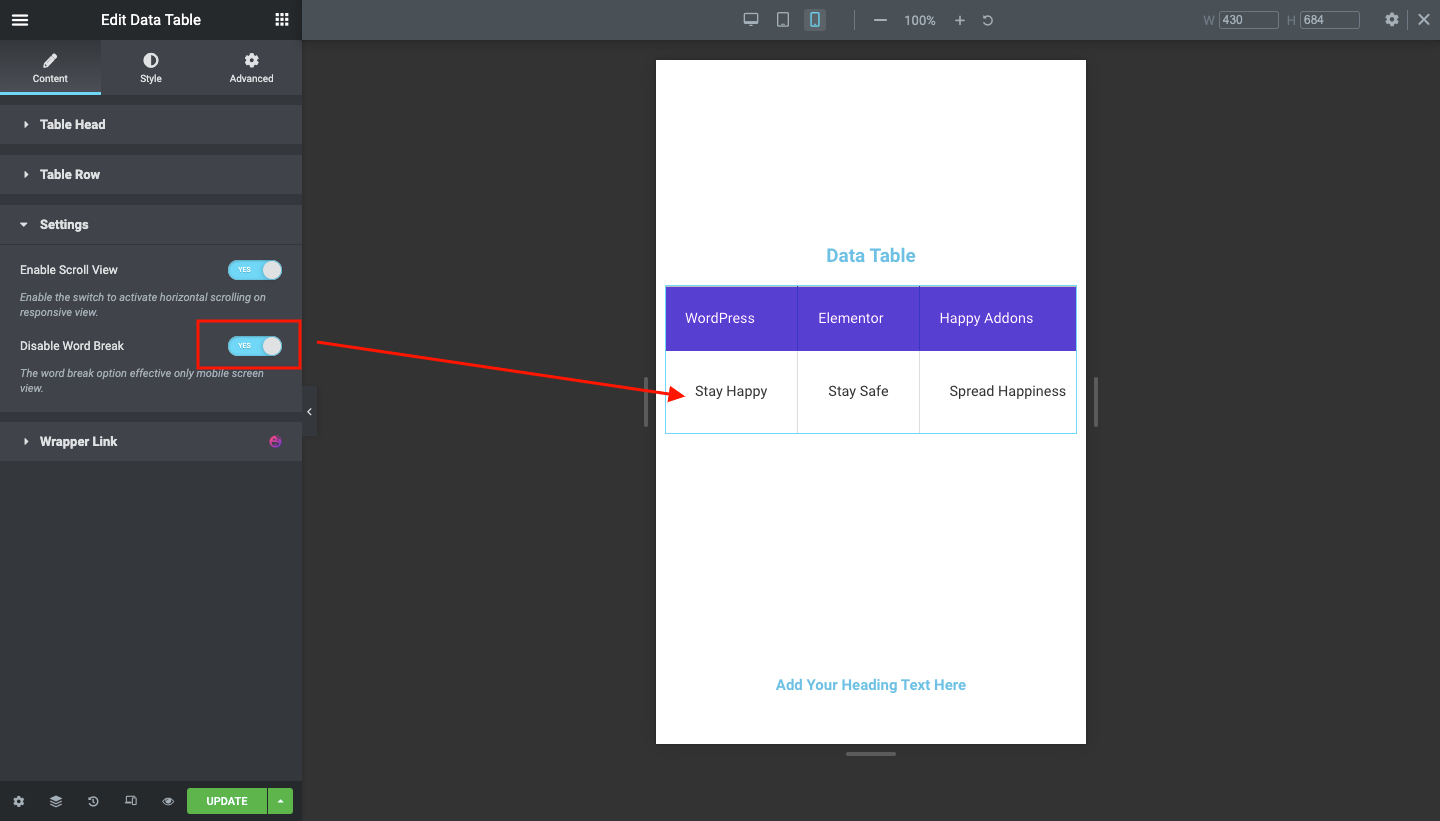Viewport: 1440px width, 821px height.
Task: Disable the Enable Scroll View switch
Action: [255, 269]
